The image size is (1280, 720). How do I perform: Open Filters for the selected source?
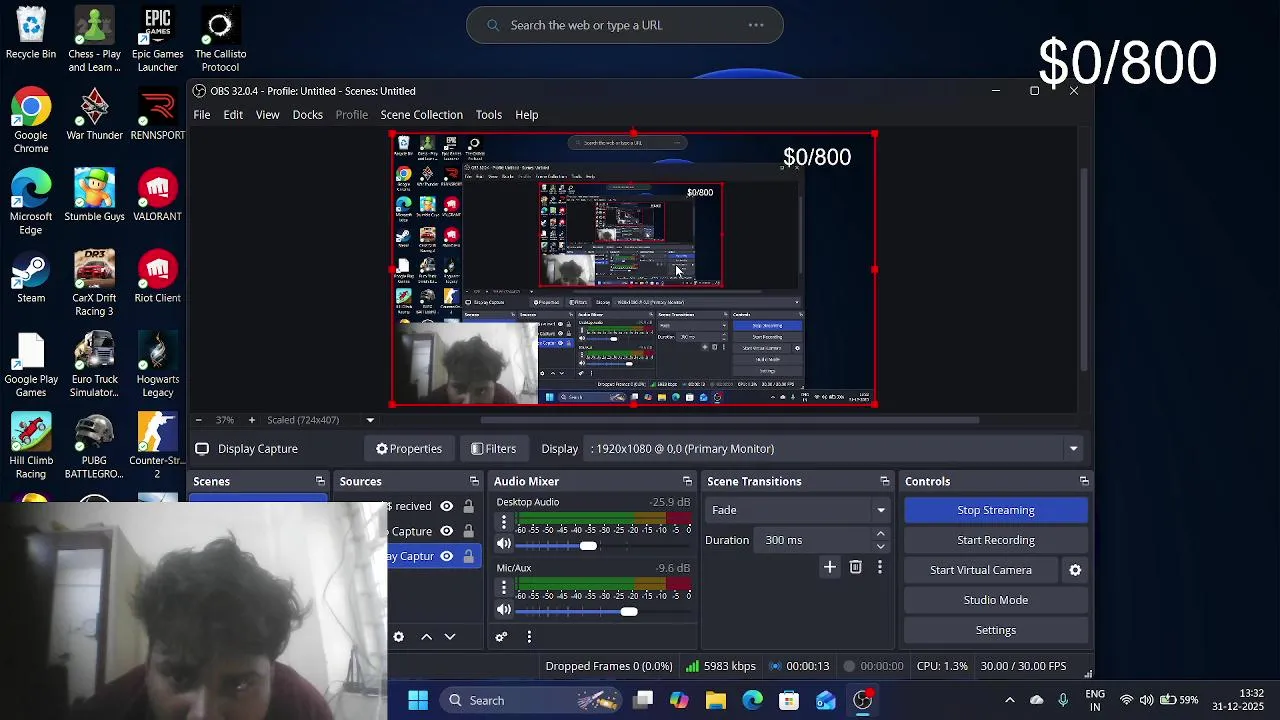pyautogui.click(x=493, y=449)
